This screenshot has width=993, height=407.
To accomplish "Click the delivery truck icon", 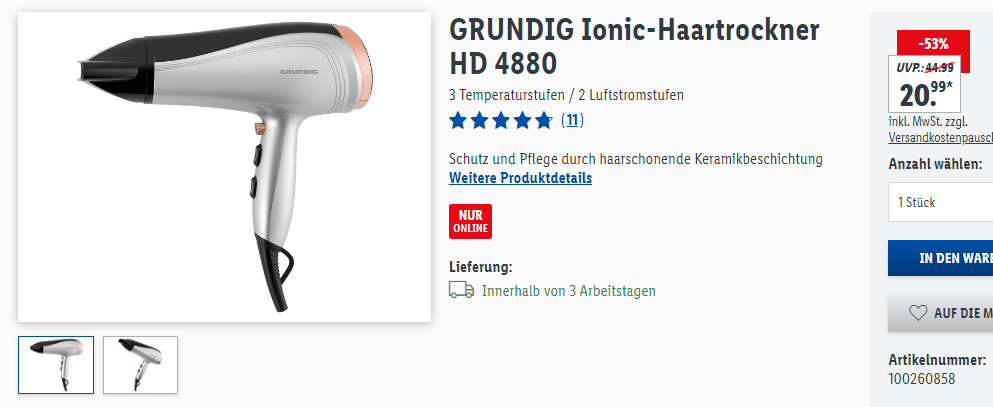I will pos(461,290).
